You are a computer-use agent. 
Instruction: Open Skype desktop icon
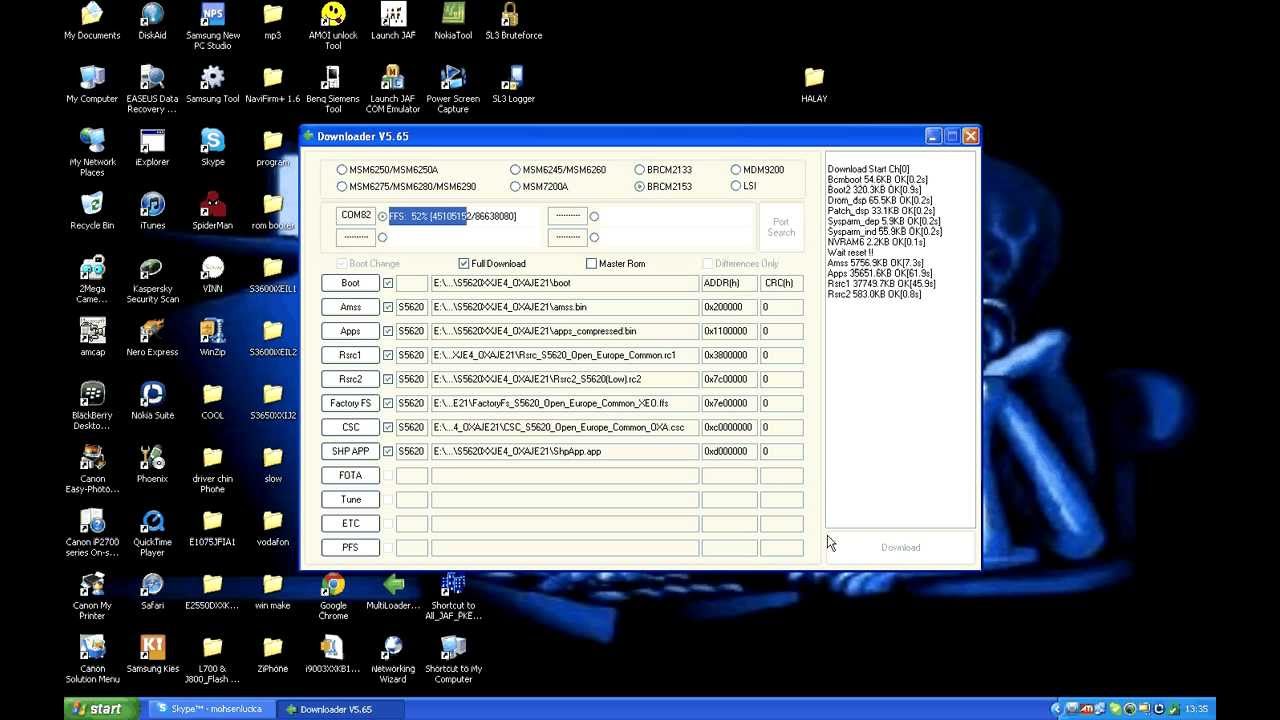212,148
